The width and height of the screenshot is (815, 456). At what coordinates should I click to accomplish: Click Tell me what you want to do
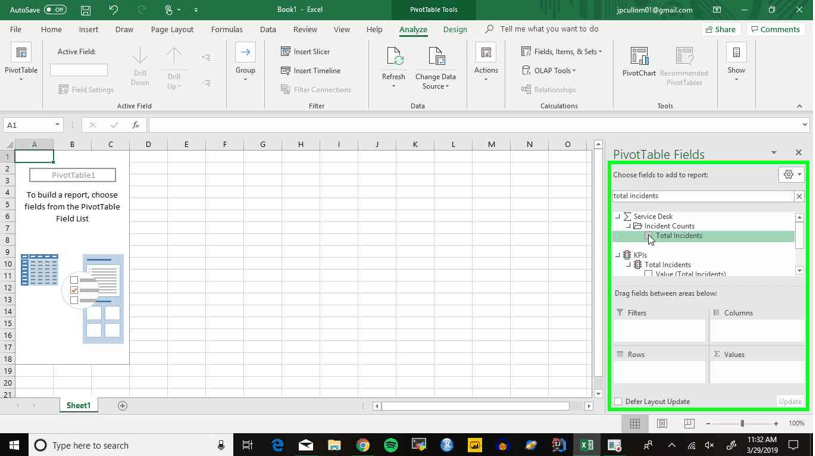(549, 29)
